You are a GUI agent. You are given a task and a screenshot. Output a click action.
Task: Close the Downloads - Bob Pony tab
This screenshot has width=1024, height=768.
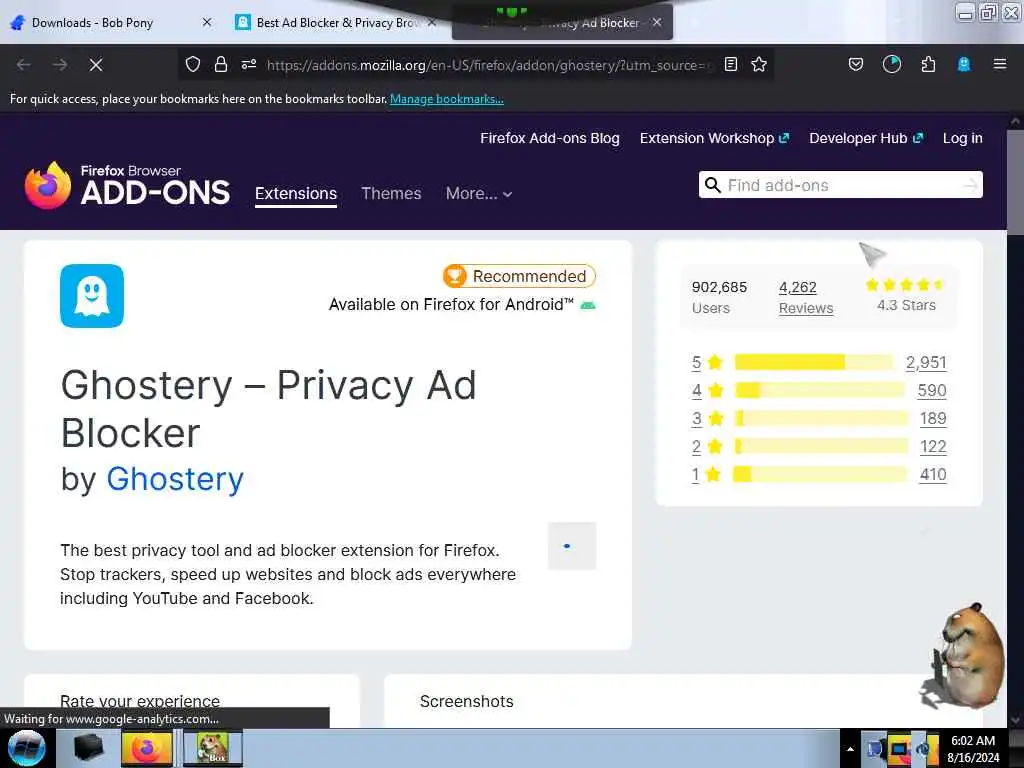[x=207, y=22]
